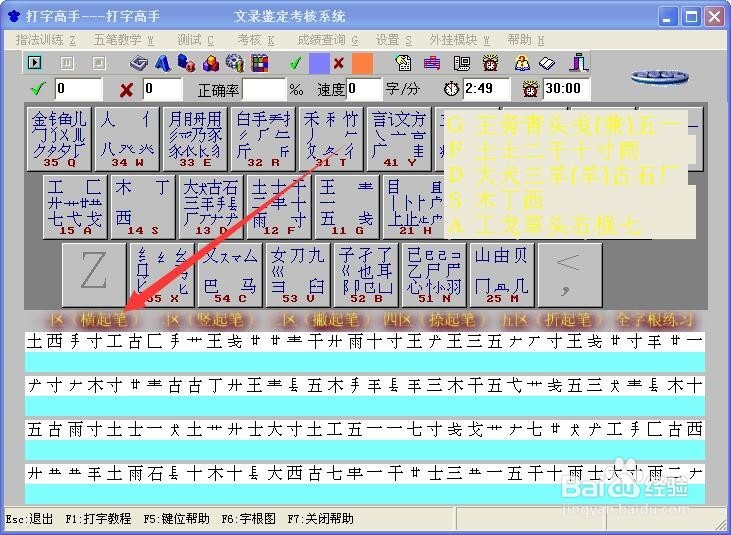Click the 21 H key

(413, 207)
